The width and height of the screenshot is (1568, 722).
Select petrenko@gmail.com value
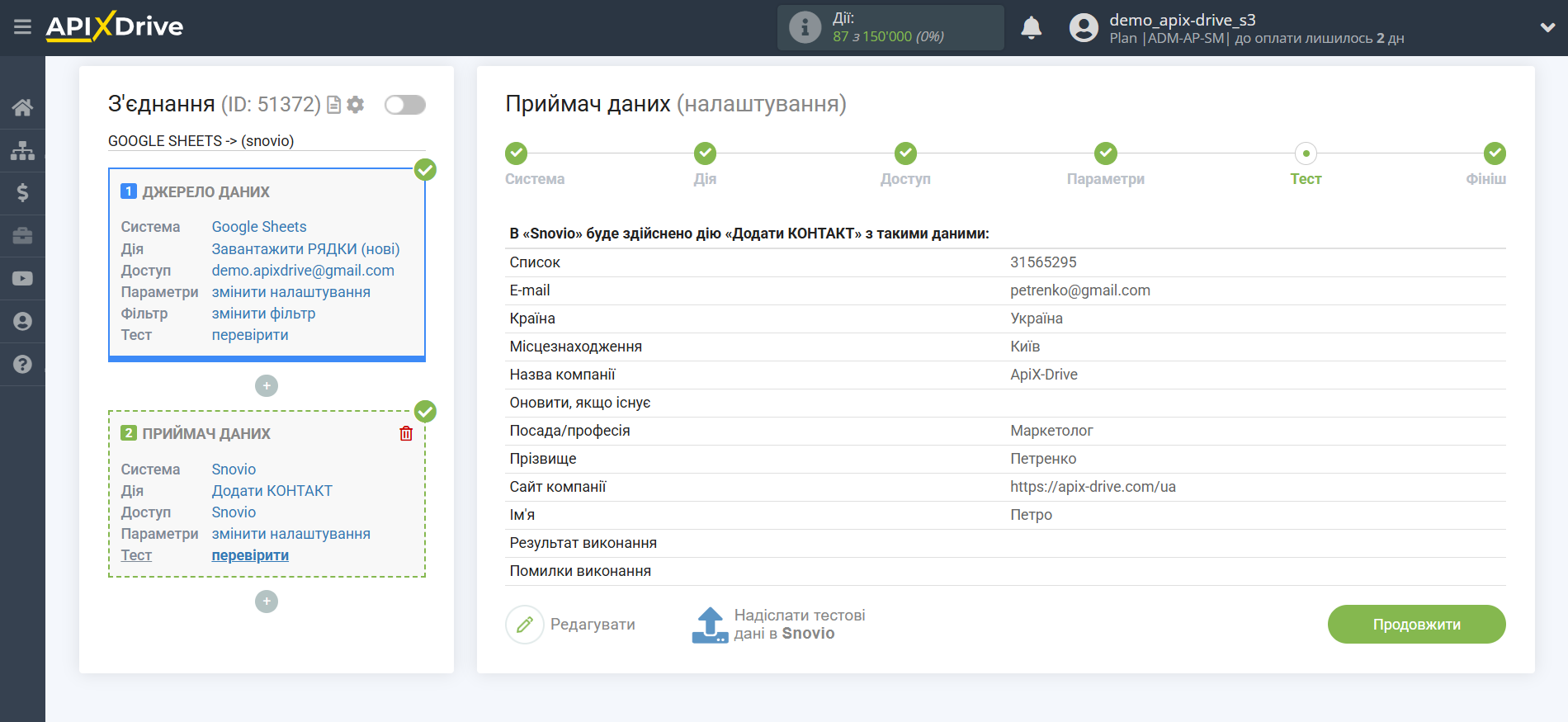1079,290
